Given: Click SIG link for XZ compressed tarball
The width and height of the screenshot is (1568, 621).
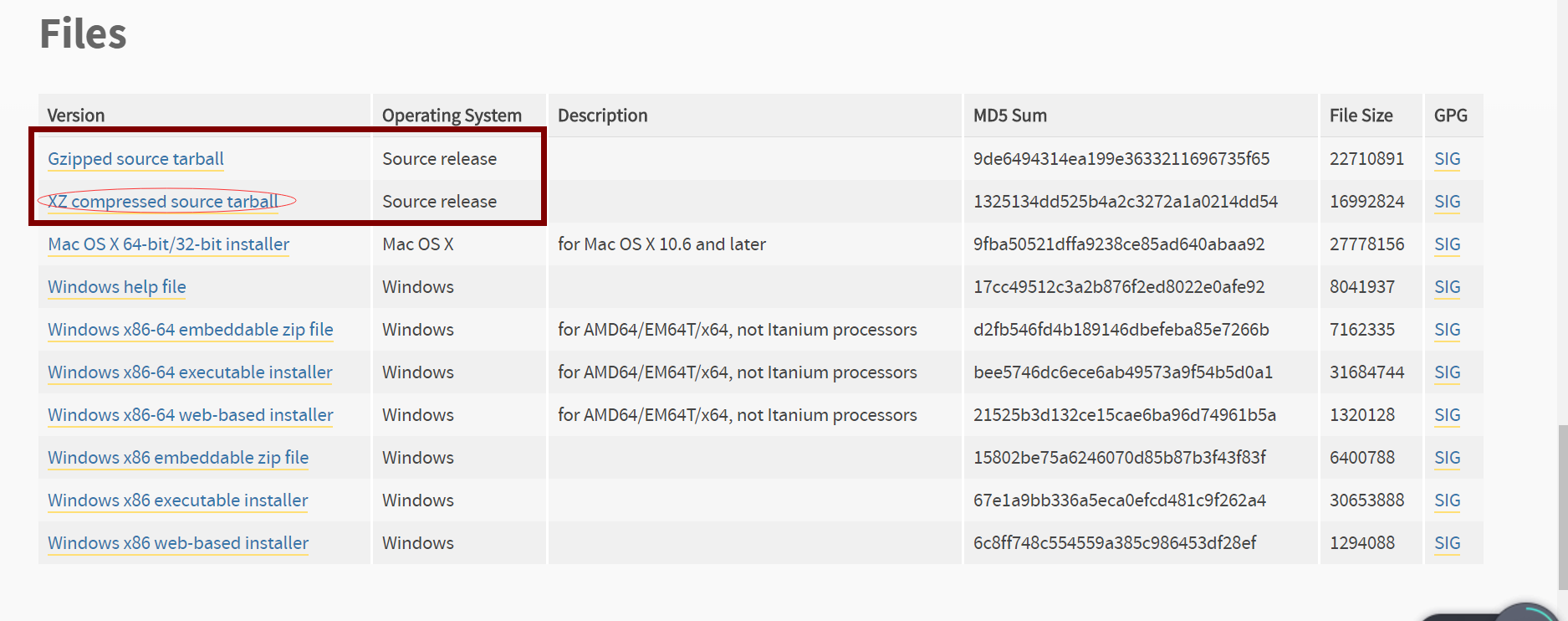Looking at the screenshot, I should point(1447,202).
